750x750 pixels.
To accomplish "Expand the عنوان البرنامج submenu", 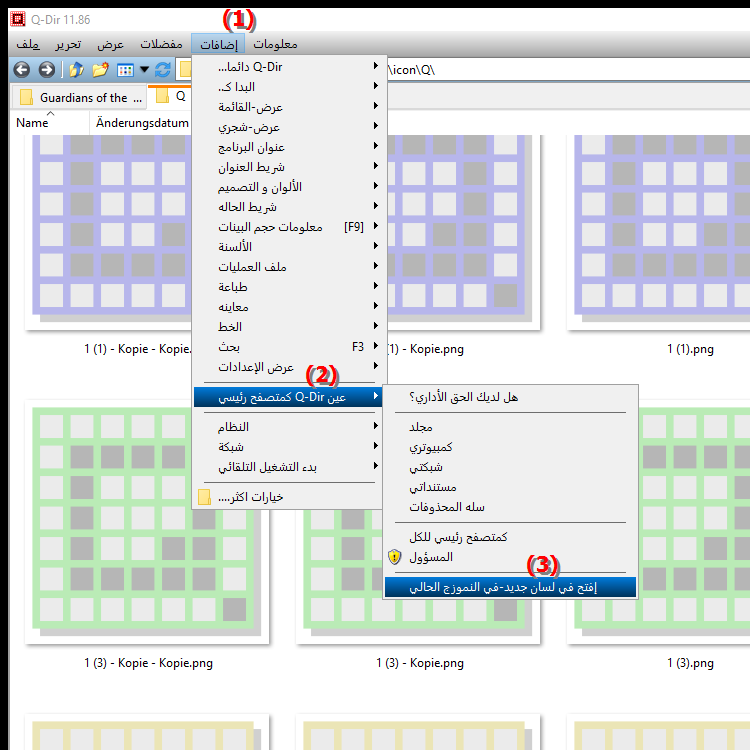I will [x=288, y=147].
